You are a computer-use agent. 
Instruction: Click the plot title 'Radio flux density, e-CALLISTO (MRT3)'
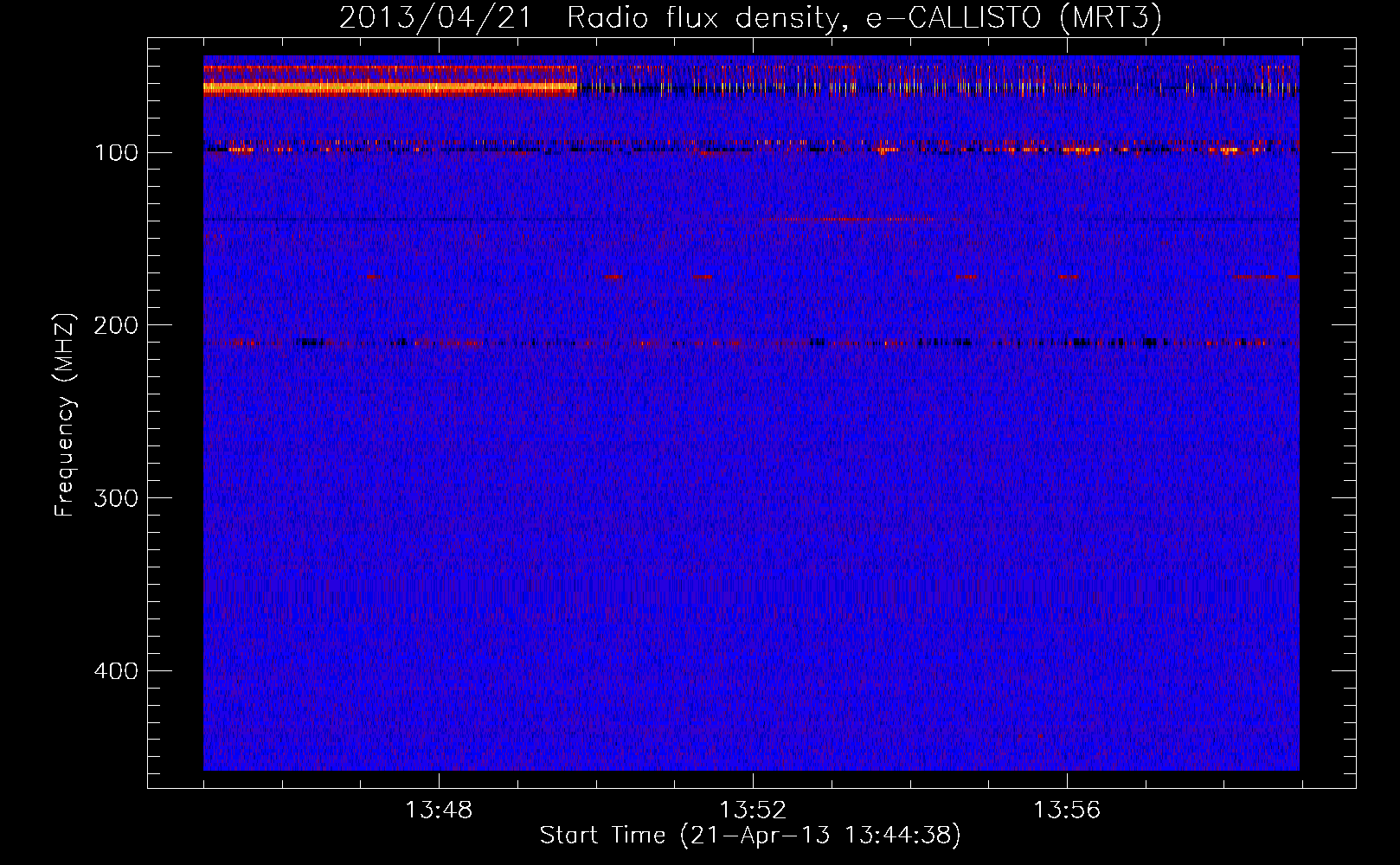click(864, 17)
